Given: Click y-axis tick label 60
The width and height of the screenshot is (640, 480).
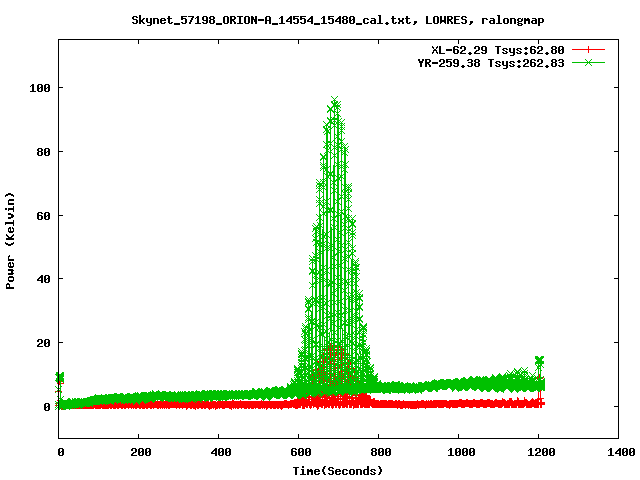Looking at the screenshot, I should pos(44,216).
